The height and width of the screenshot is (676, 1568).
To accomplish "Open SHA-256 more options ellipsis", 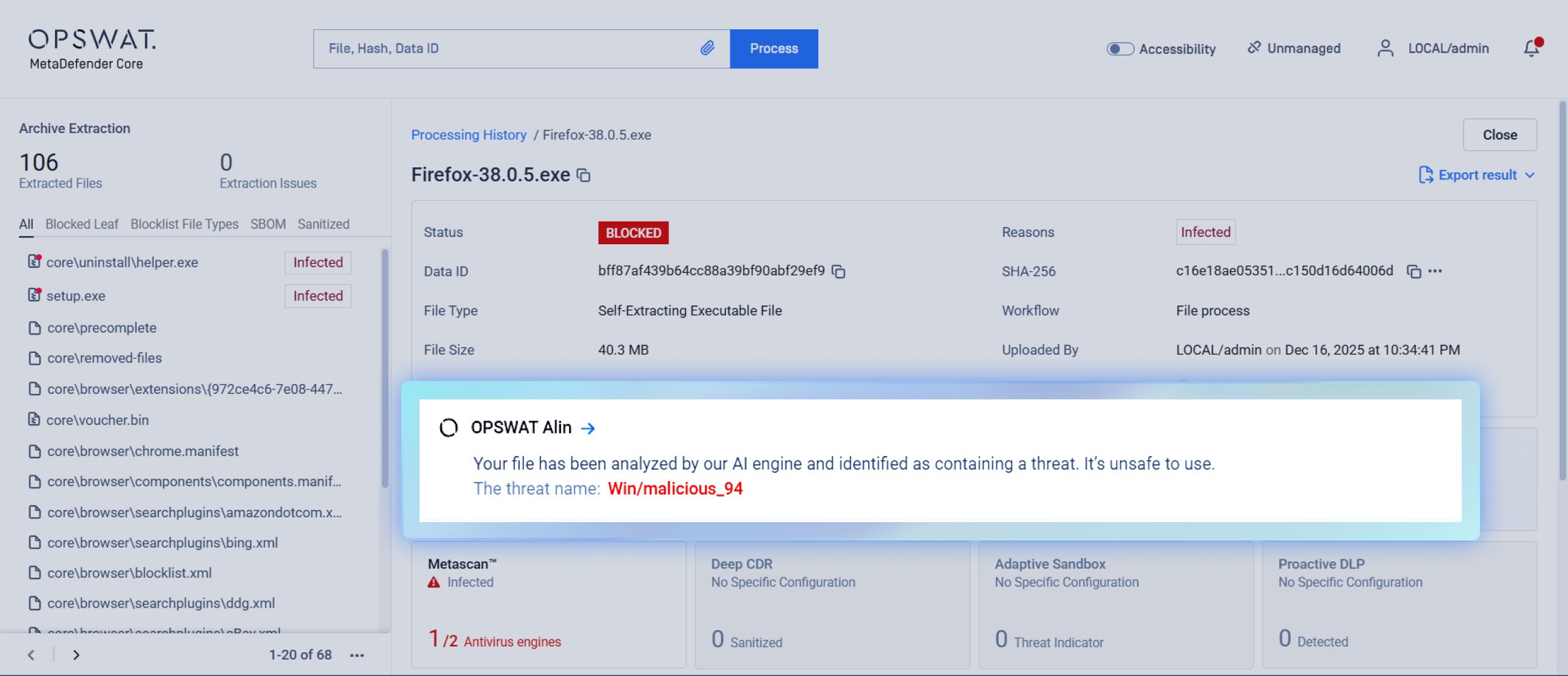I will click(1436, 271).
